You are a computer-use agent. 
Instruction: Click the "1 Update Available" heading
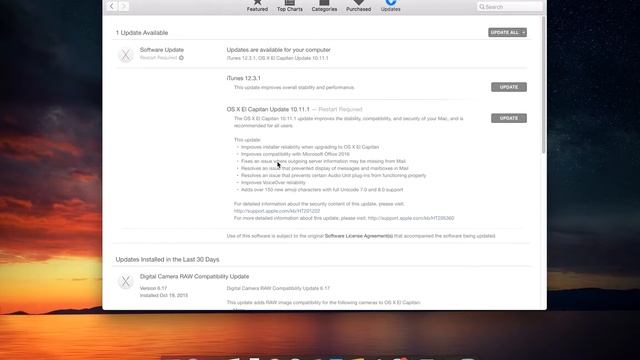[142, 33]
